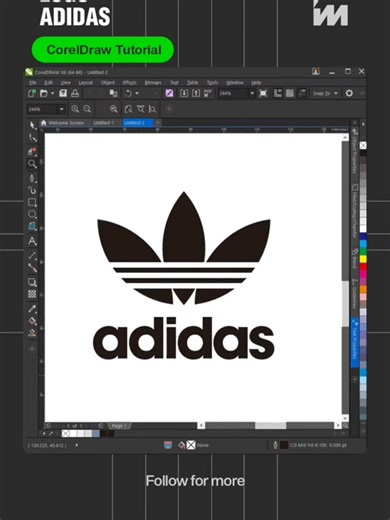Open the Object menu

click(x=108, y=82)
